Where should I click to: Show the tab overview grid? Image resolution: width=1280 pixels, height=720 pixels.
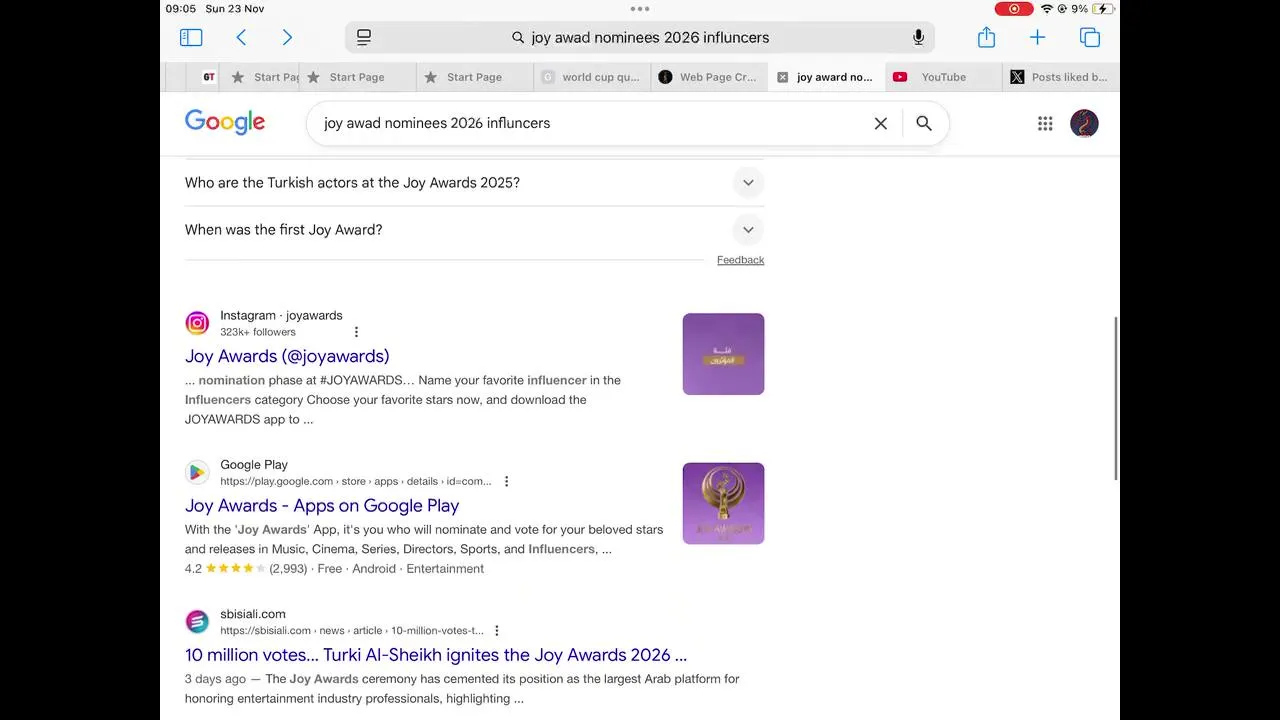[x=1090, y=38]
